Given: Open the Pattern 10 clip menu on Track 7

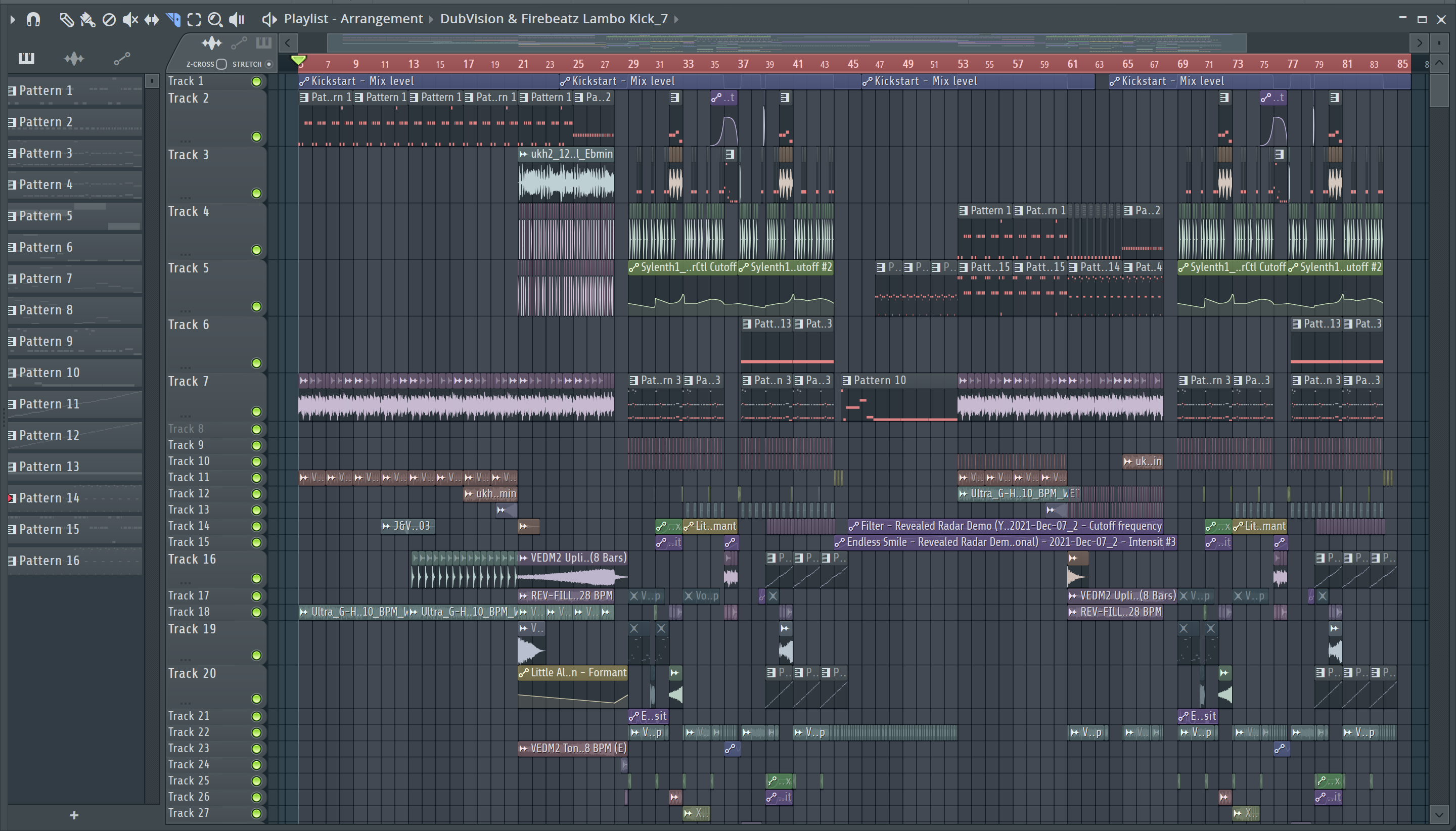Looking at the screenshot, I should click(847, 381).
